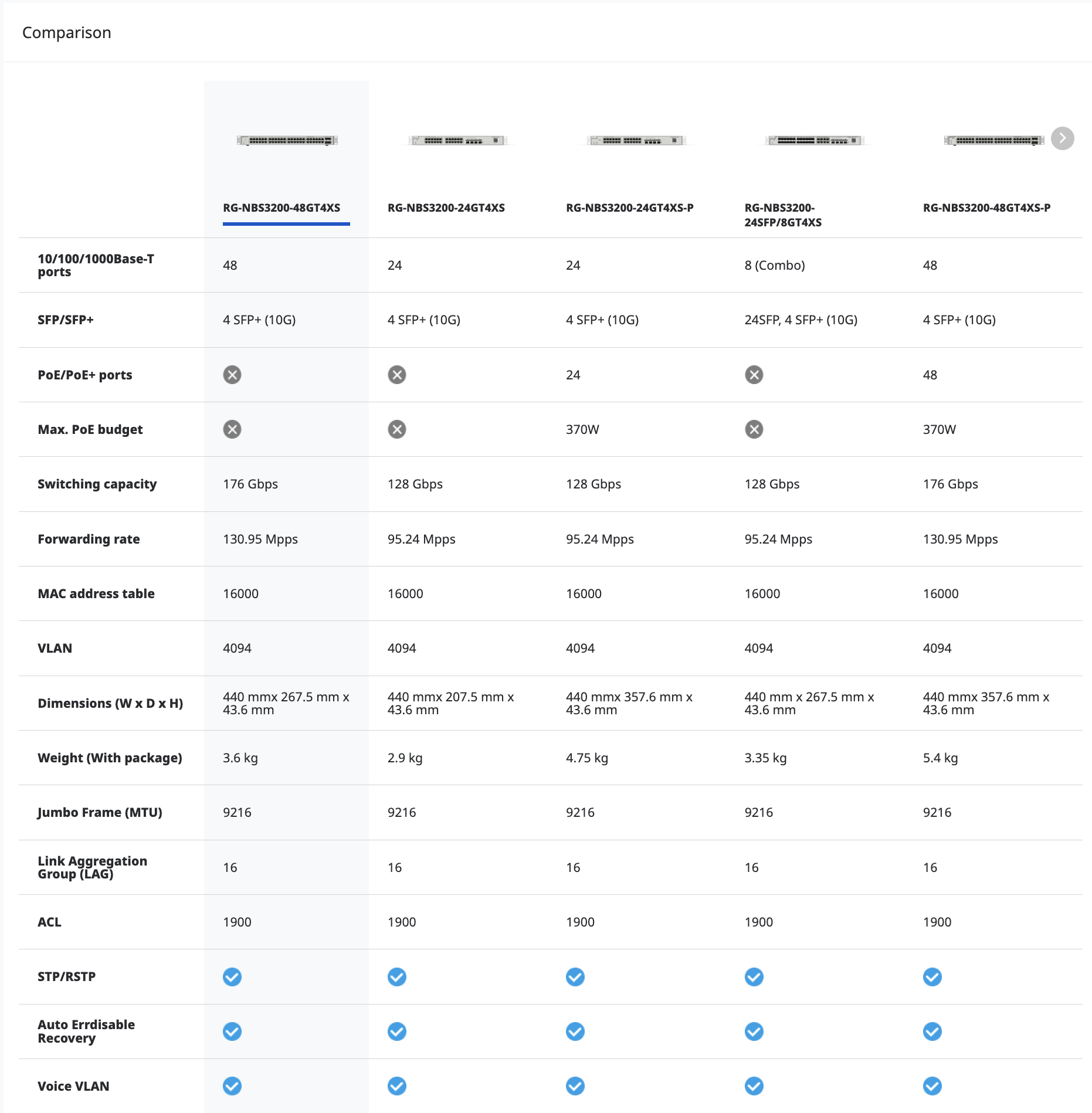The width and height of the screenshot is (1092, 1113).
Task: Open the RG-NBS3200-48GT4XS-P switch thumbnail
Action: click(993, 141)
